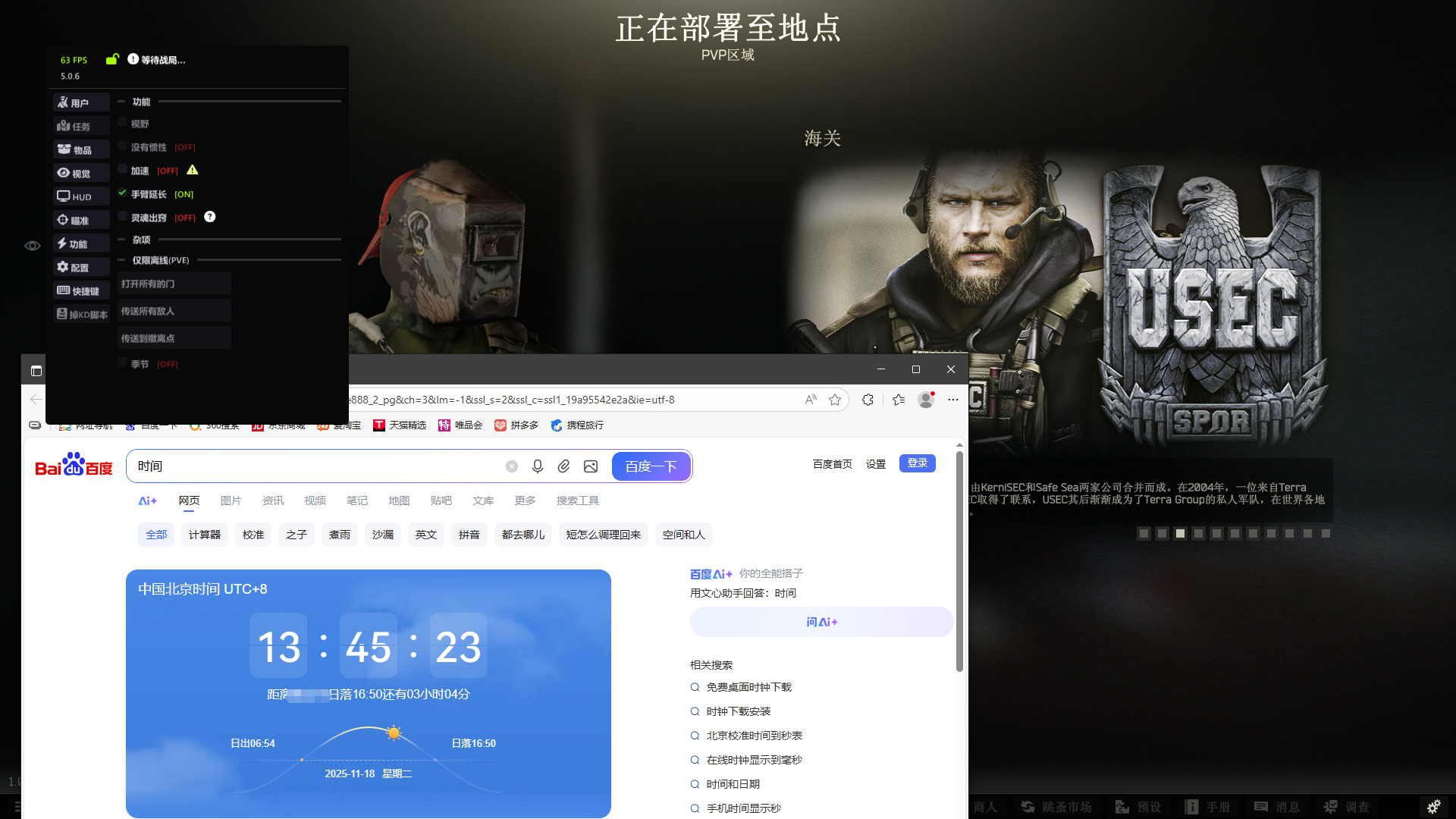Image resolution: width=1456 pixels, height=819 pixels.
Task: Click the Baidu voice search microphone icon
Action: (538, 466)
